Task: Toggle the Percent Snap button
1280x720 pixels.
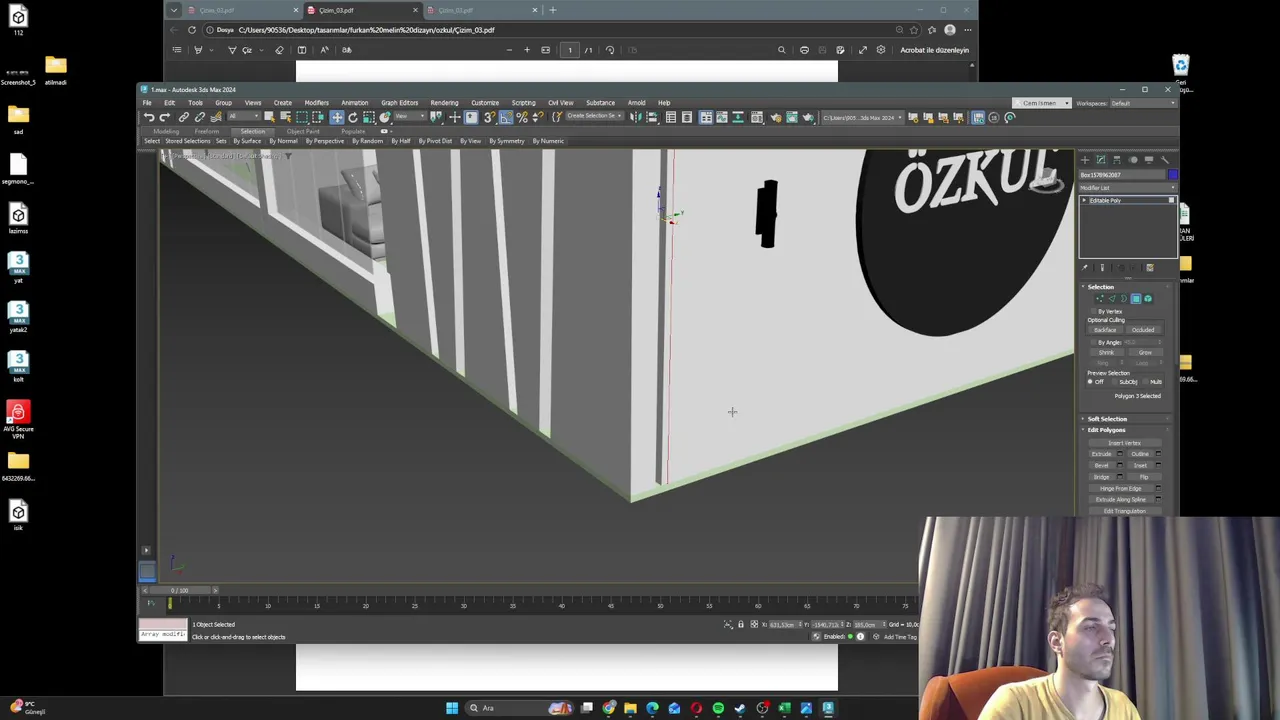Action: (522, 117)
